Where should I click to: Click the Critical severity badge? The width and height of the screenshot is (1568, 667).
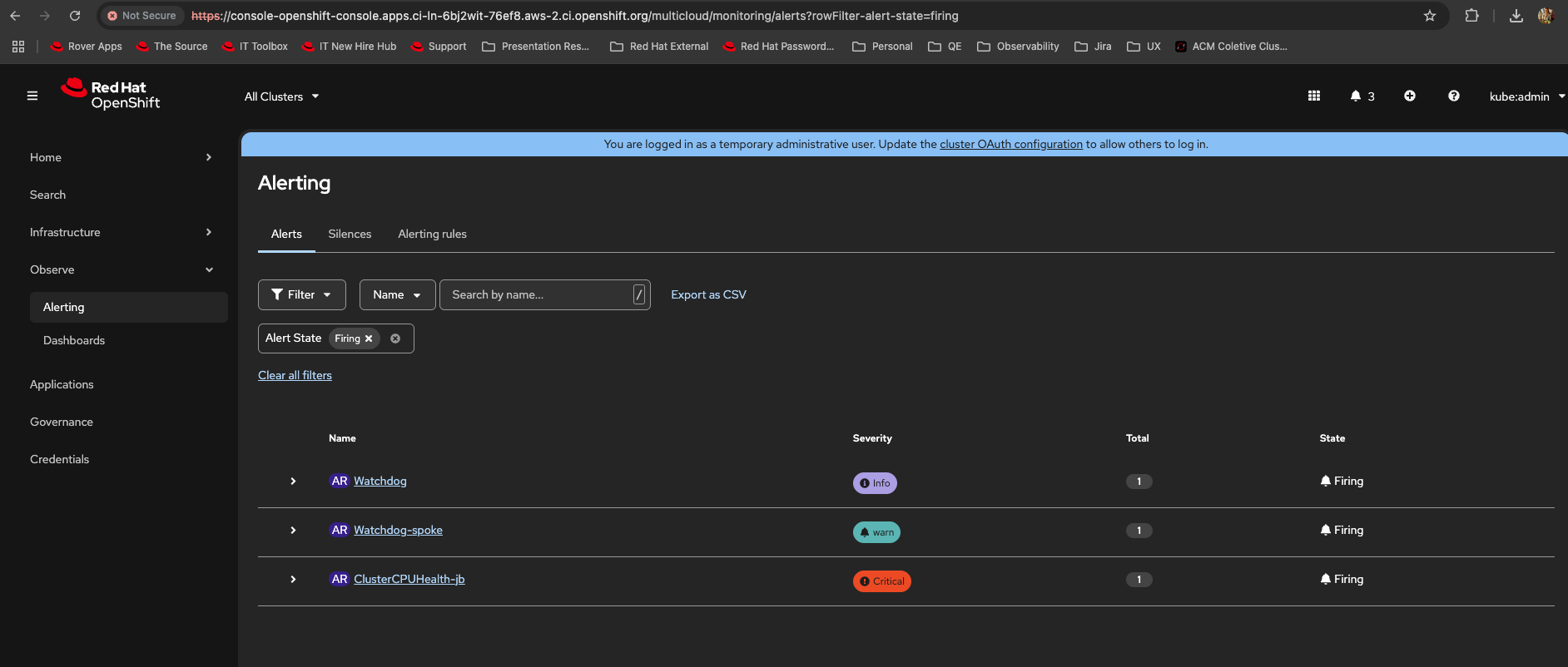pyautogui.click(x=882, y=581)
